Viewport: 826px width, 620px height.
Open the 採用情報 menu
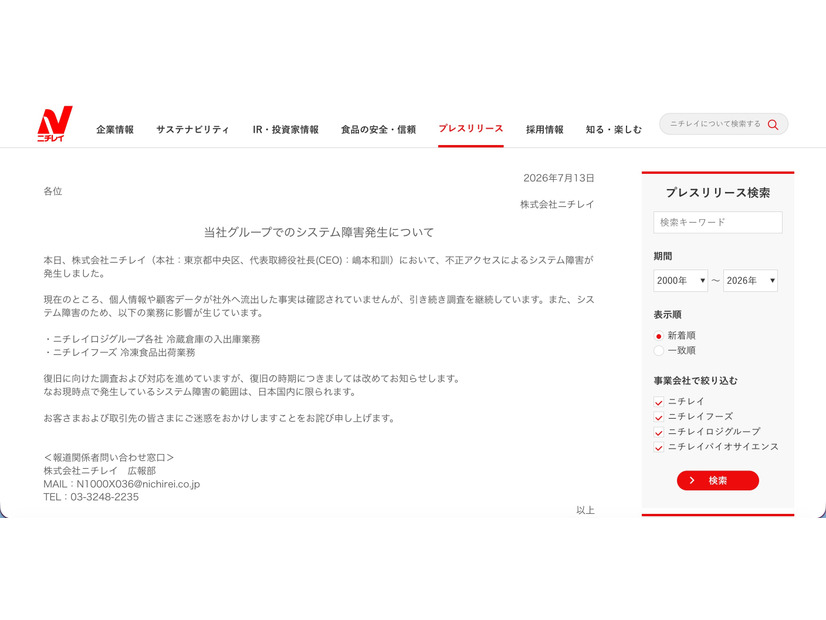tap(545, 130)
